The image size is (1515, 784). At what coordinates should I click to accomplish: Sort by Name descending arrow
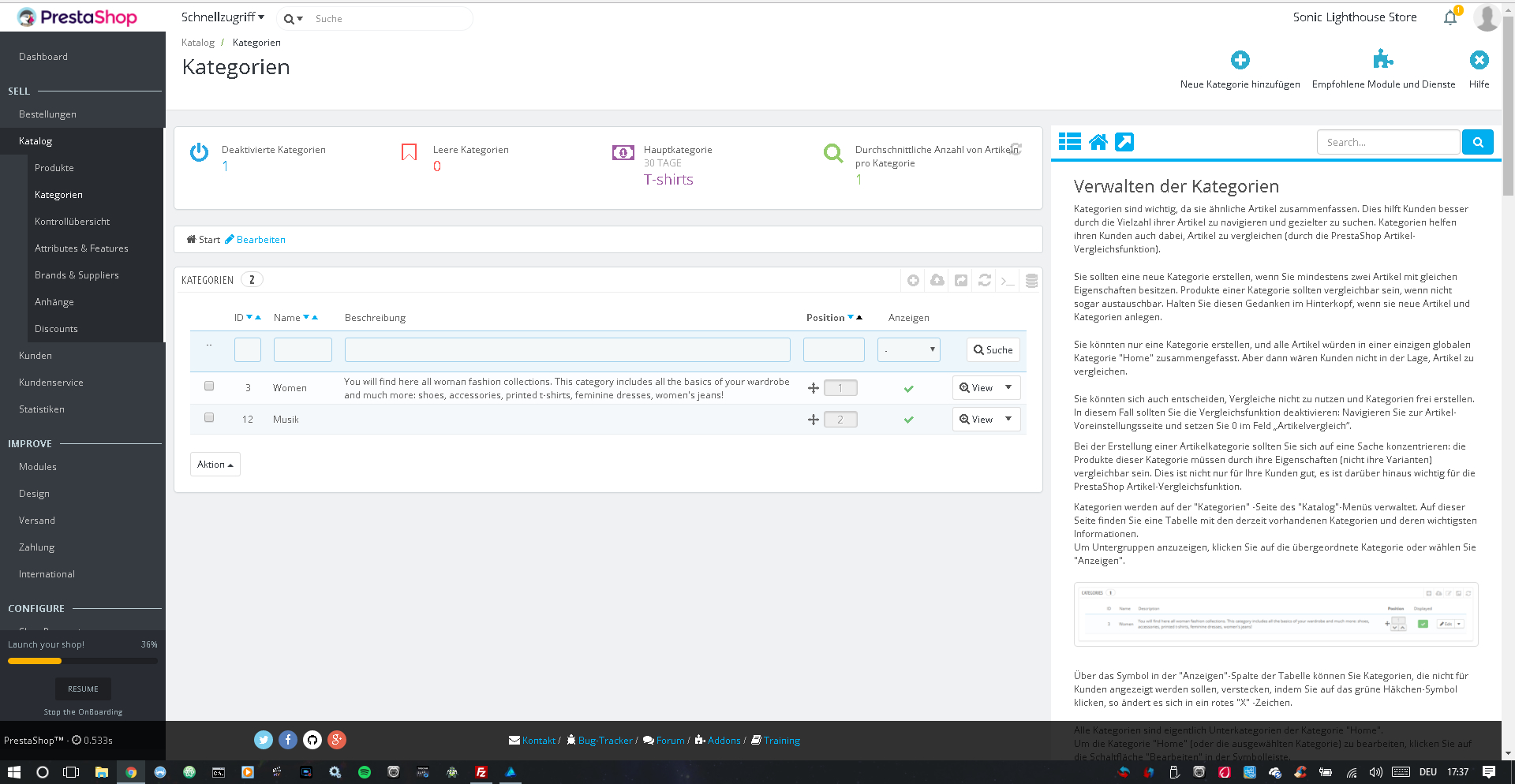point(306,317)
